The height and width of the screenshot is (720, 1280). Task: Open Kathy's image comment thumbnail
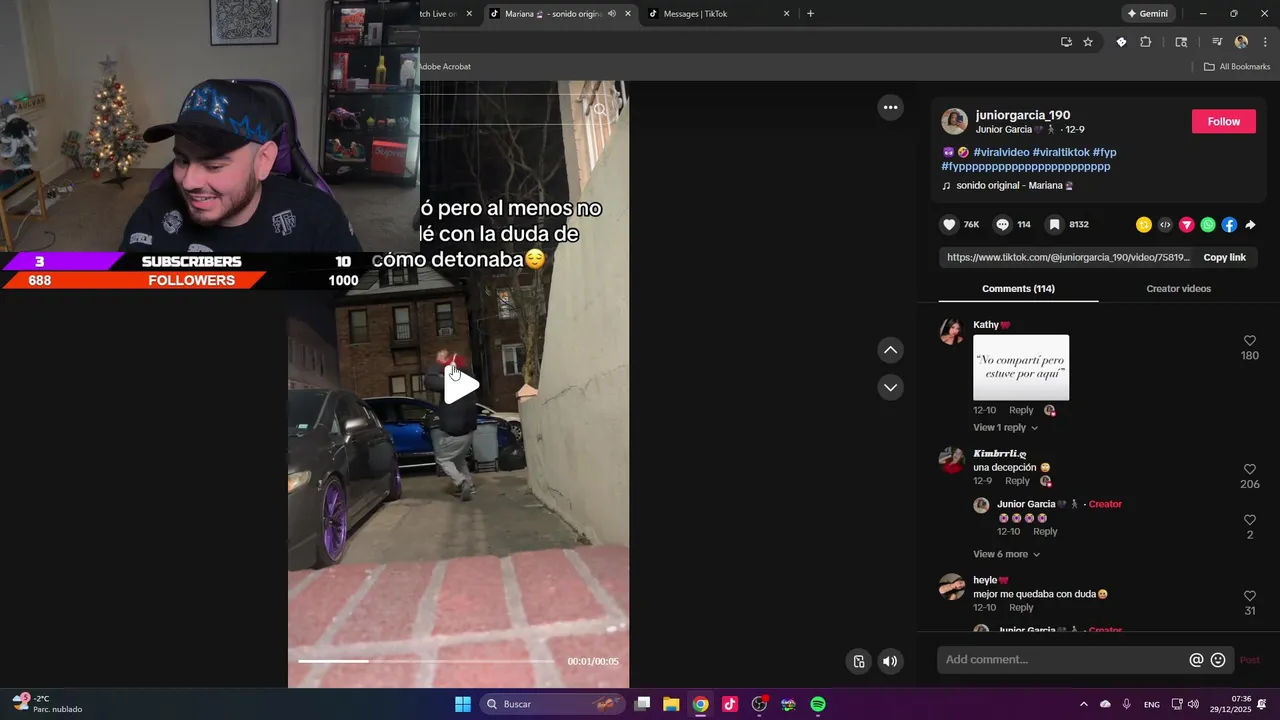1021,367
